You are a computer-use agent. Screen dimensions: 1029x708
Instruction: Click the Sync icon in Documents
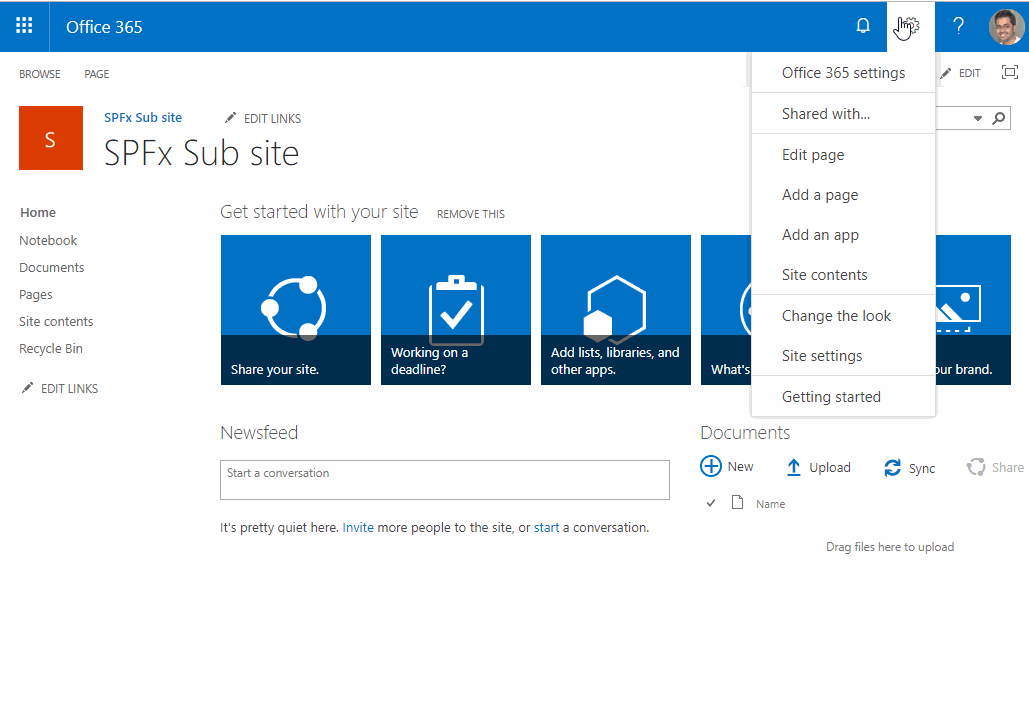pyautogui.click(x=892, y=468)
